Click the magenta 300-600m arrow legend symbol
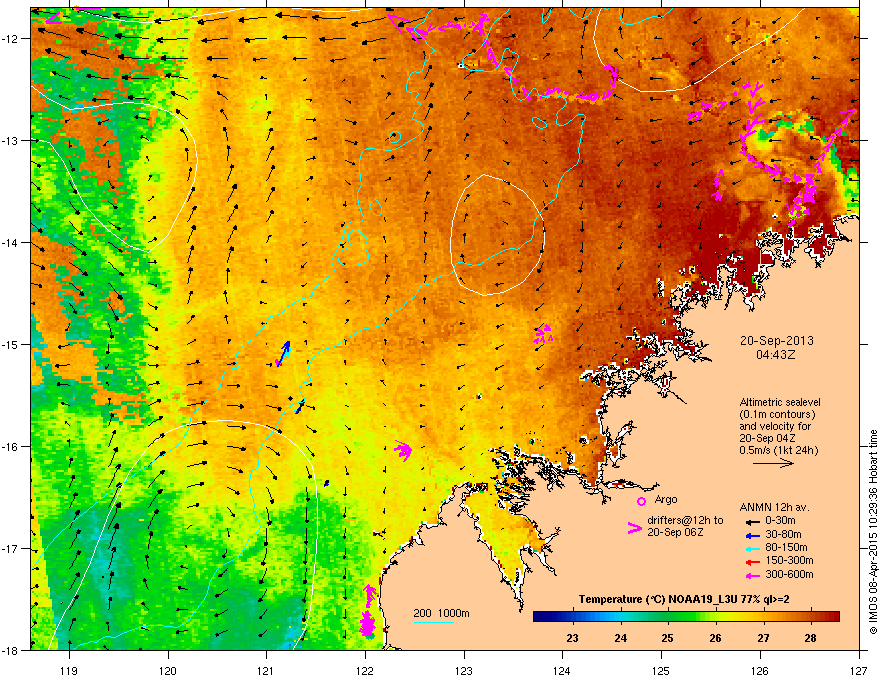Screen dimensions: 880x680 click(753, 575)
